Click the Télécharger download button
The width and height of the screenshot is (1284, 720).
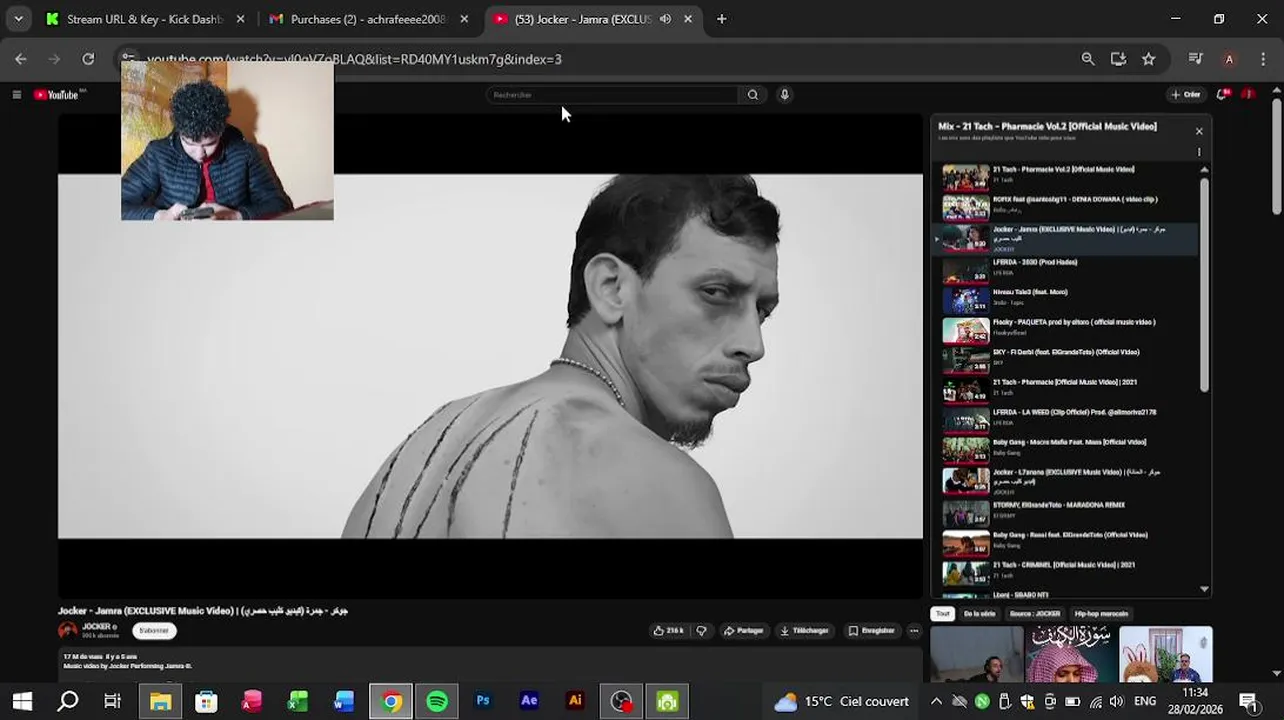(x=804, y=630)
